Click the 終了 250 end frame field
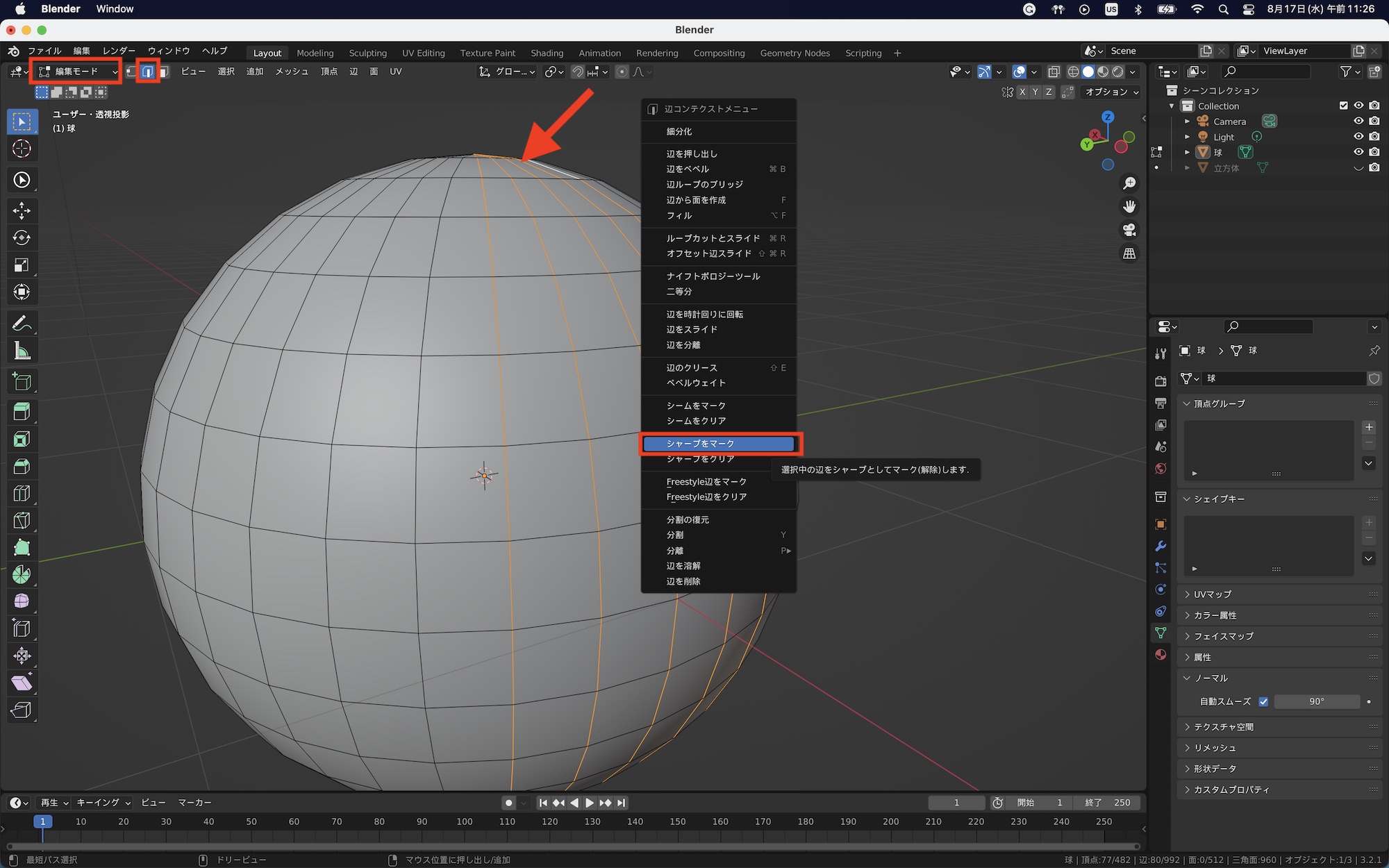This screenshot has width=1389, height=868. [1107, 803]
